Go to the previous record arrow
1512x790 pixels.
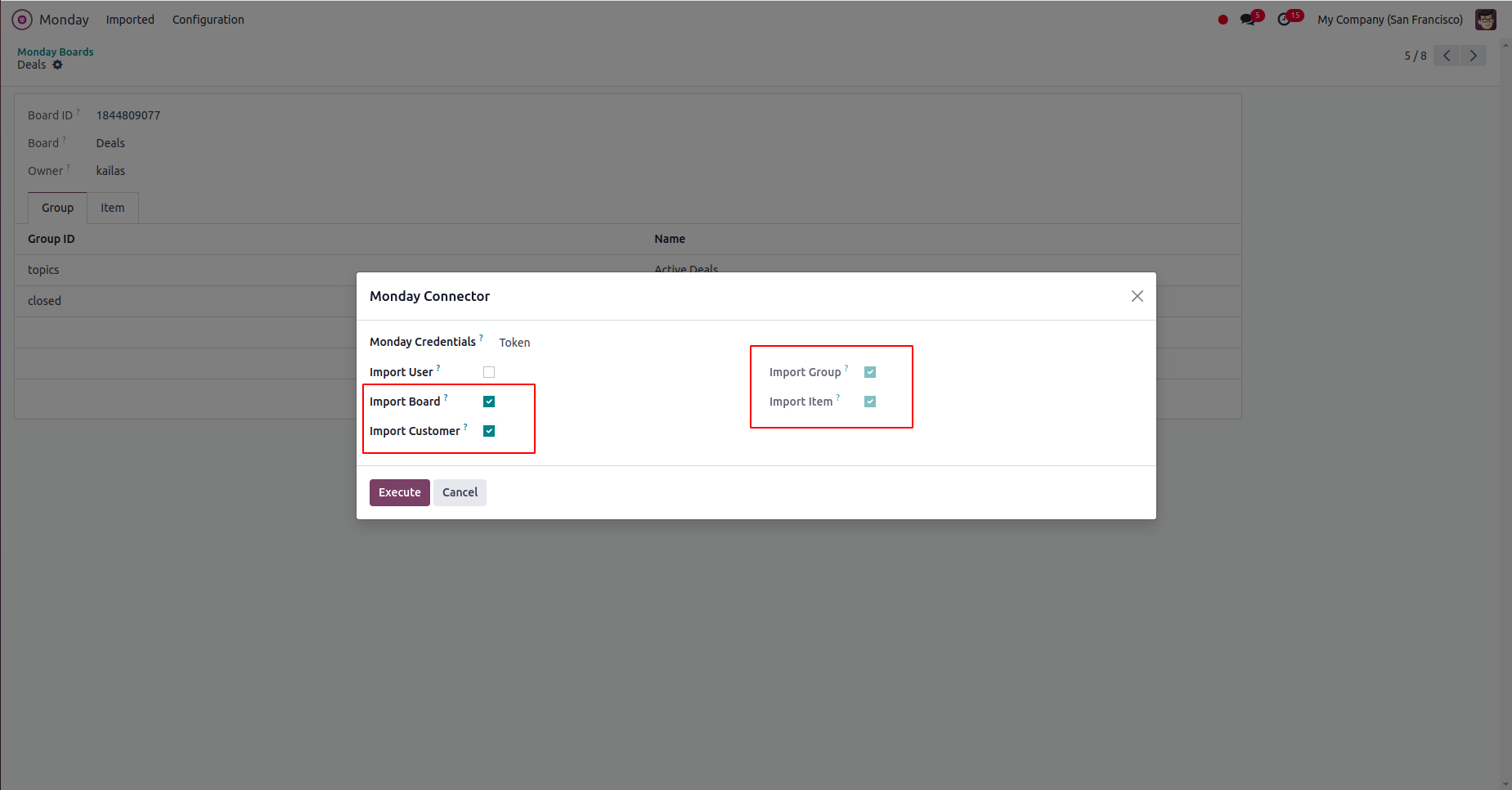[x=1447, y=56]
